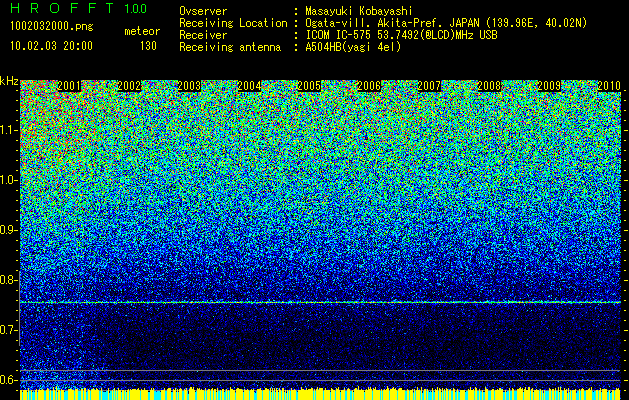This screenshot has height=400, width=629.
Task: Click the 1.0 kHz axis tick label
Action: (x=8, y=180)
